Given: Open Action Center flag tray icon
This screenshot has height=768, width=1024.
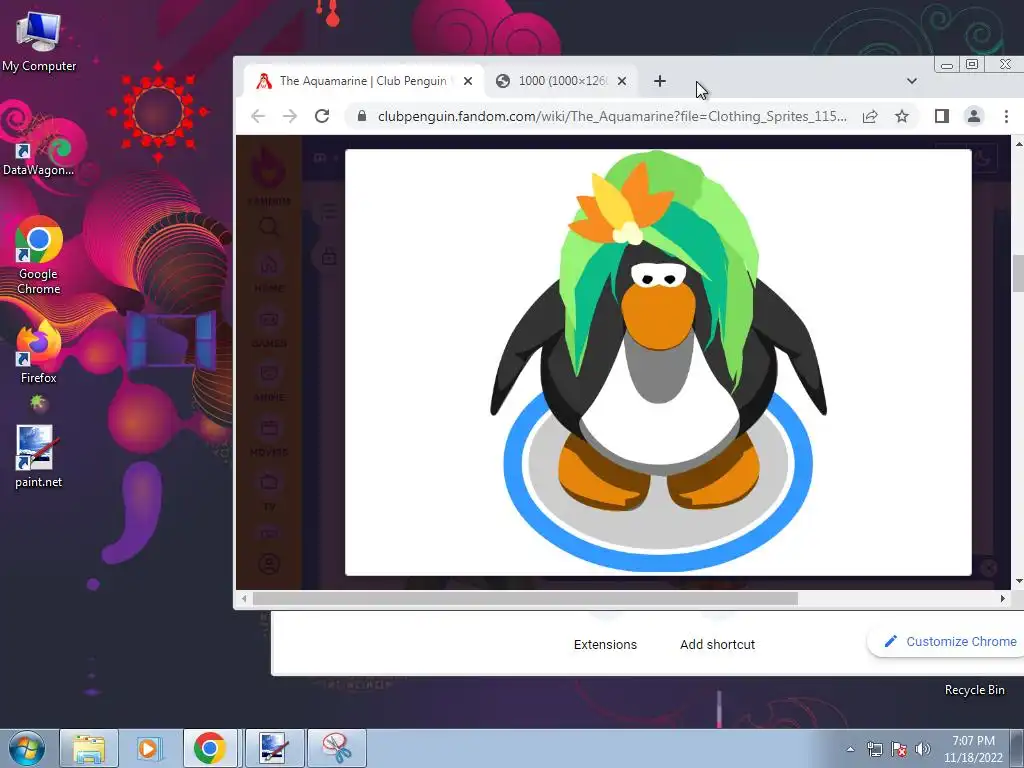Looking at the screenshot, I should tap(899, 749).
